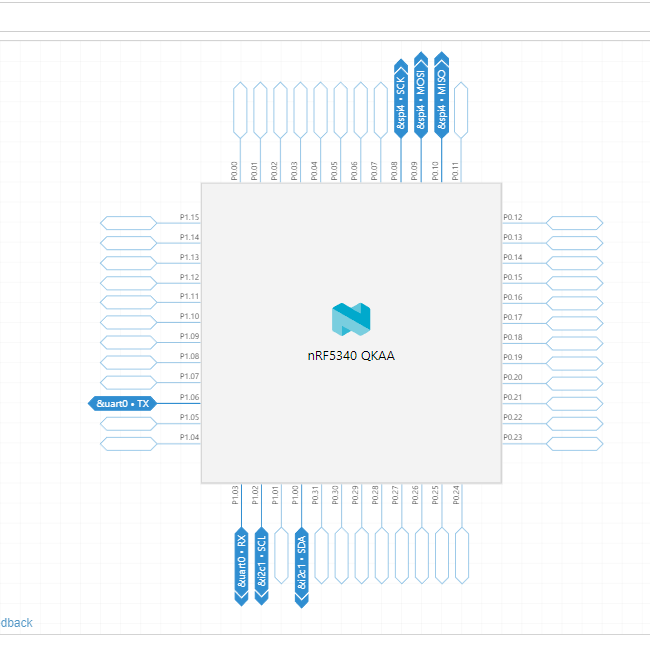Click the &uart0 TX tag on P1.06
Screen dimensions: 650x649
[x=123, y=403]
